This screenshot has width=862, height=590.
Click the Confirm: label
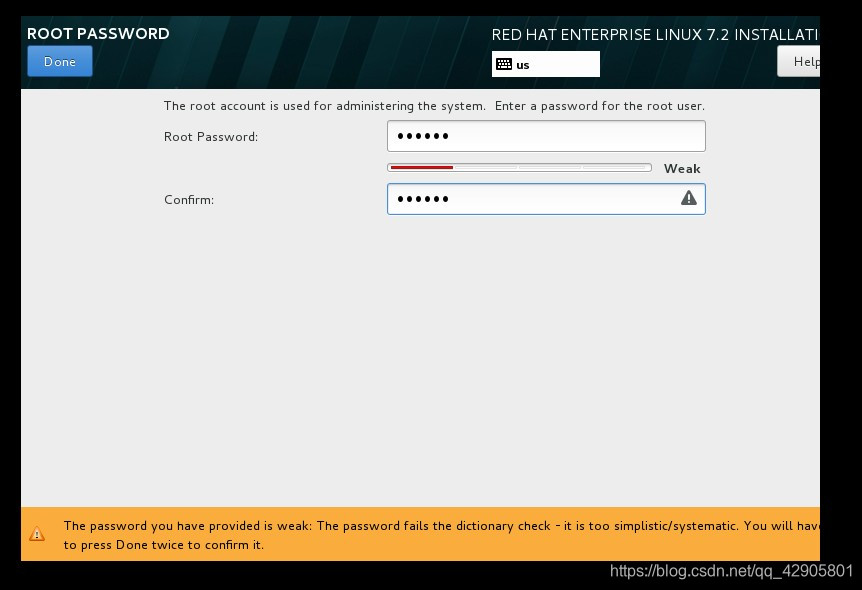tap(189, 200)
